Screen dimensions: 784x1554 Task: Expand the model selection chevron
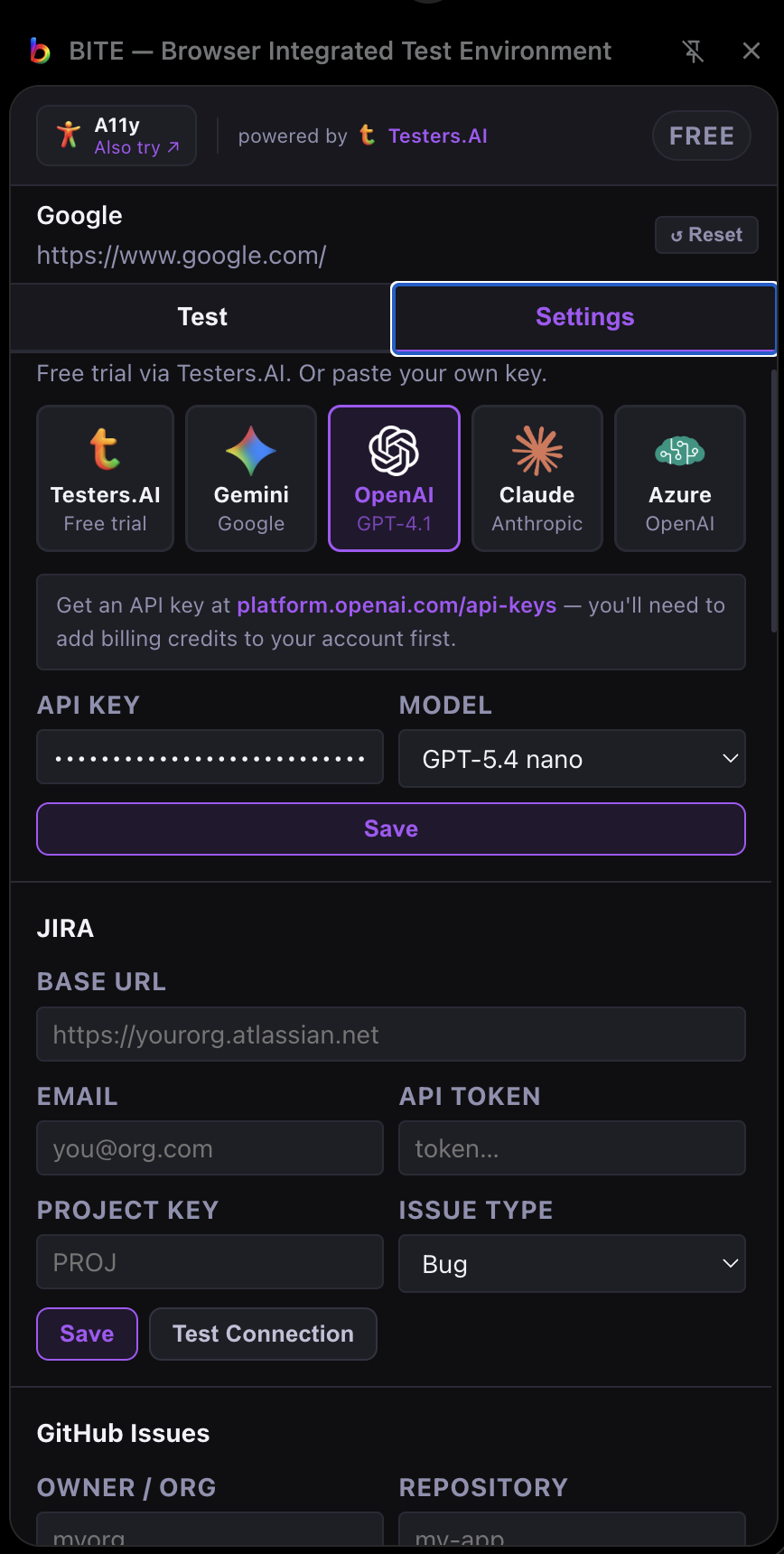tap(731, 759)
